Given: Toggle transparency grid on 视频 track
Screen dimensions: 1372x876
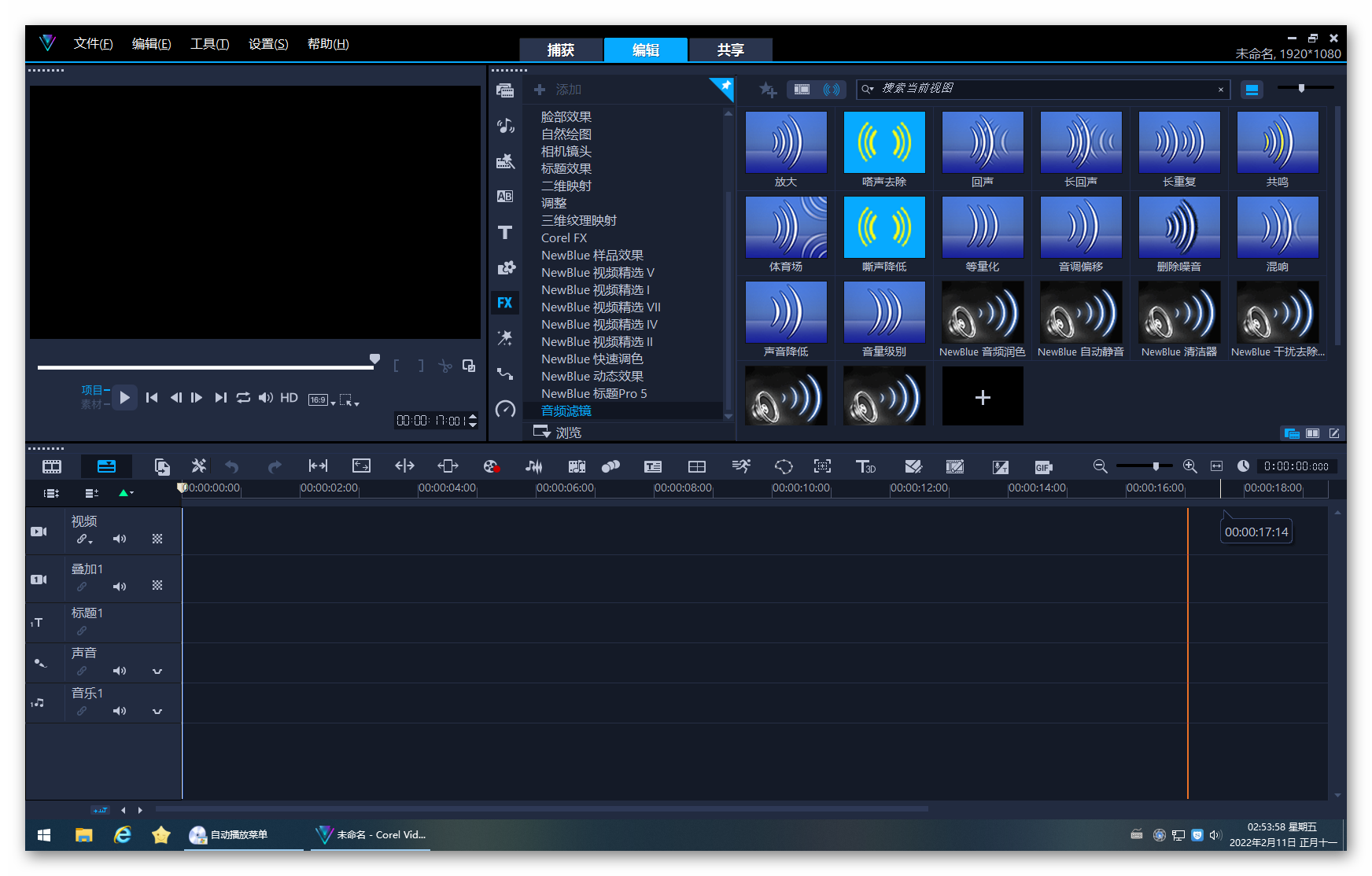Looking at the screenshot, I should (157, 539).
